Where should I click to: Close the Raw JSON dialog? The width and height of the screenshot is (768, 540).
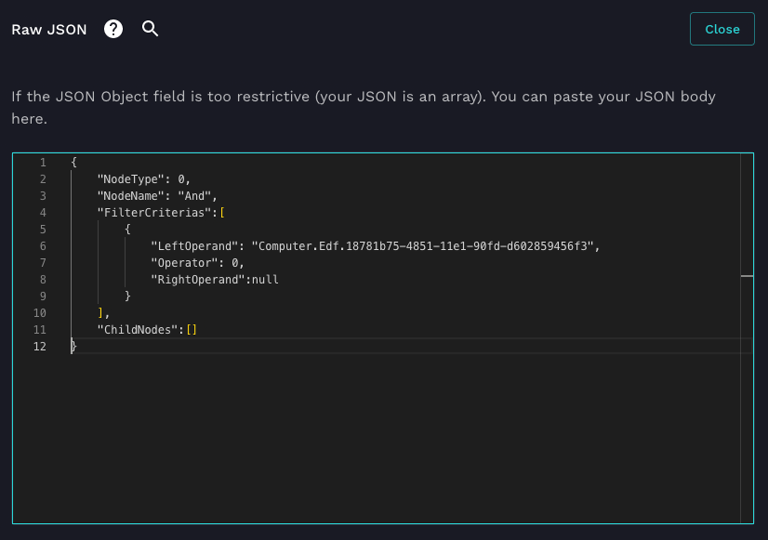click(722, 29)
